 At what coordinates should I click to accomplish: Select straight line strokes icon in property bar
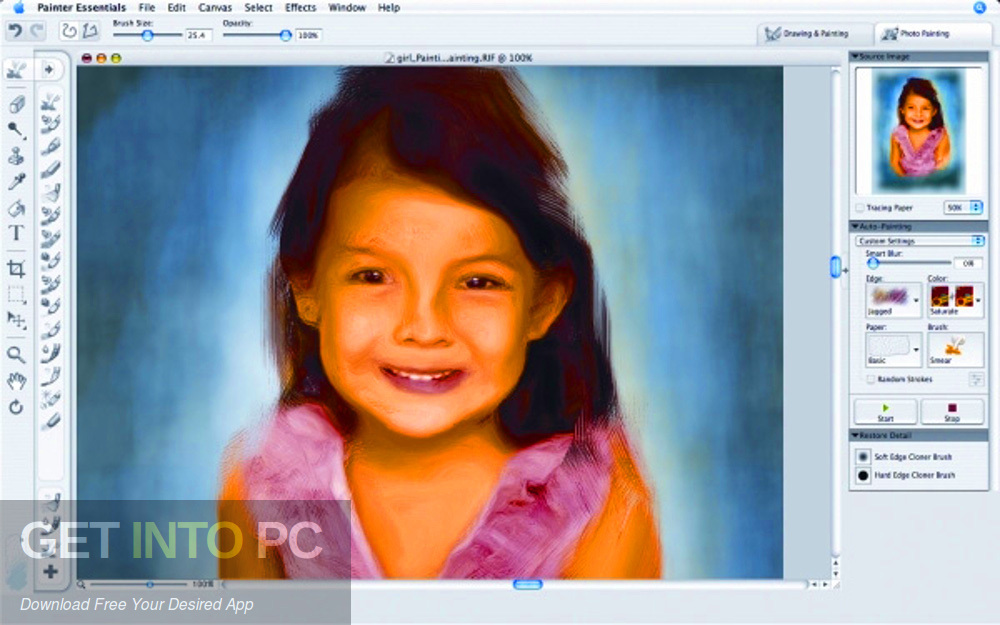(x=90, y=31)
